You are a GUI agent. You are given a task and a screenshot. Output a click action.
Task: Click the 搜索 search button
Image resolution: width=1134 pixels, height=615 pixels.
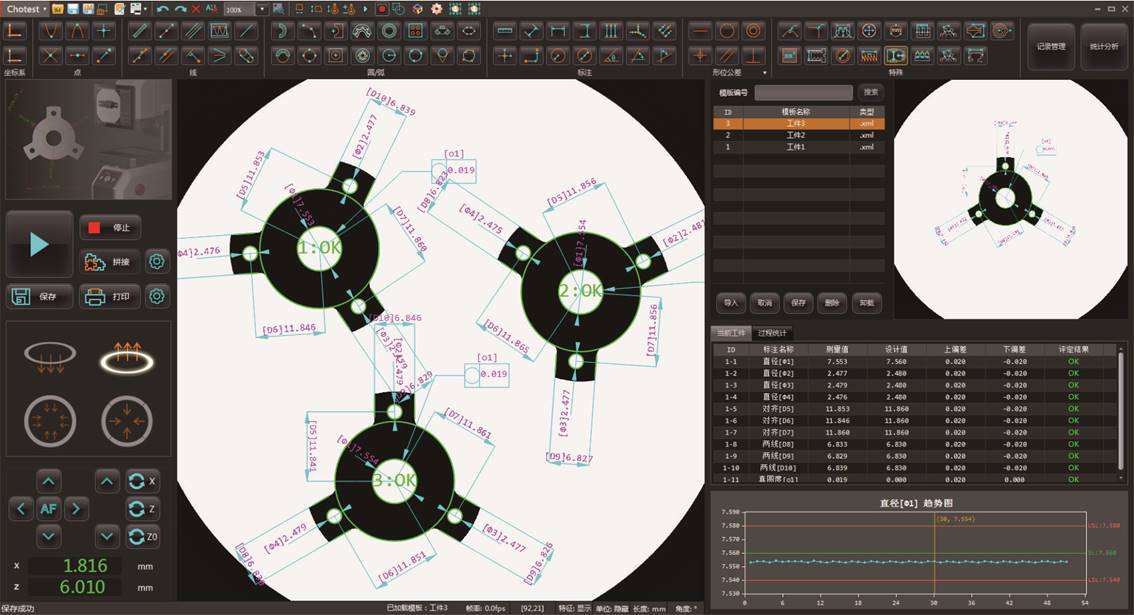pyautogui.click(x=871, y=93)
